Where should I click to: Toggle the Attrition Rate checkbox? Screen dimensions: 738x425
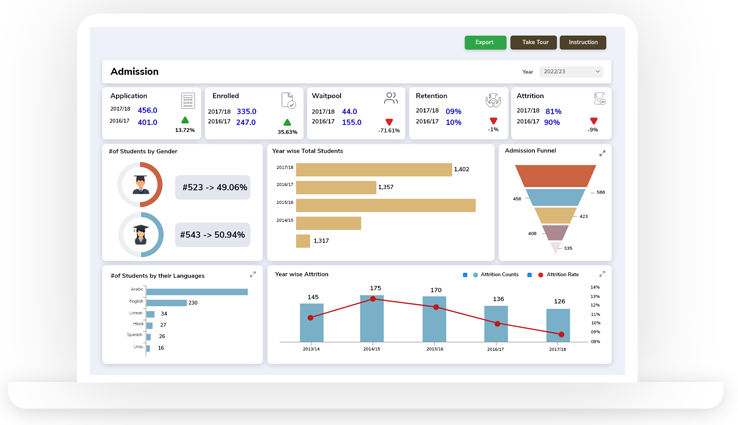529,275
